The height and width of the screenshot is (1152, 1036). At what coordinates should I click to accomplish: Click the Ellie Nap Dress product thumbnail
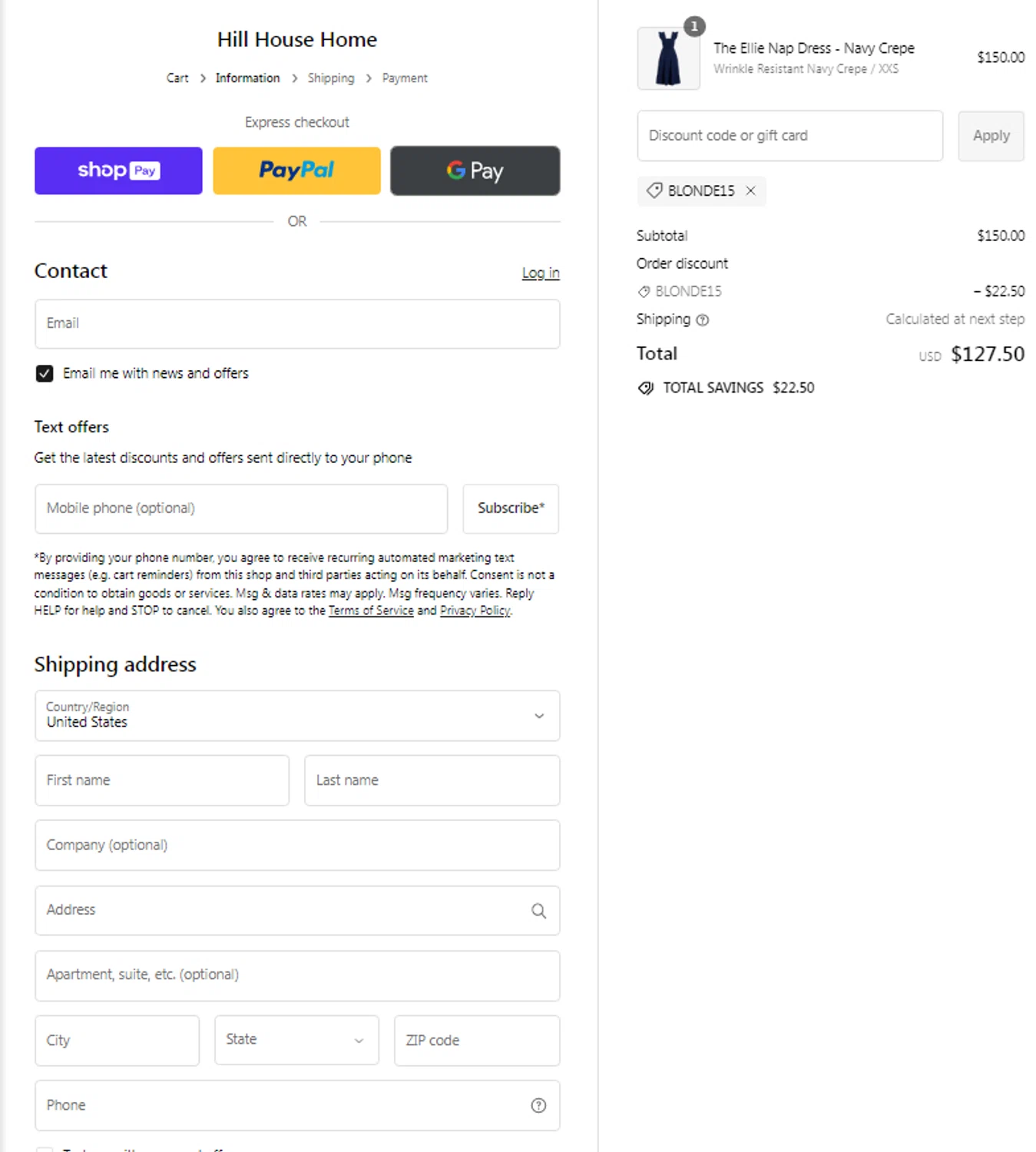click(x=668, y=58)
